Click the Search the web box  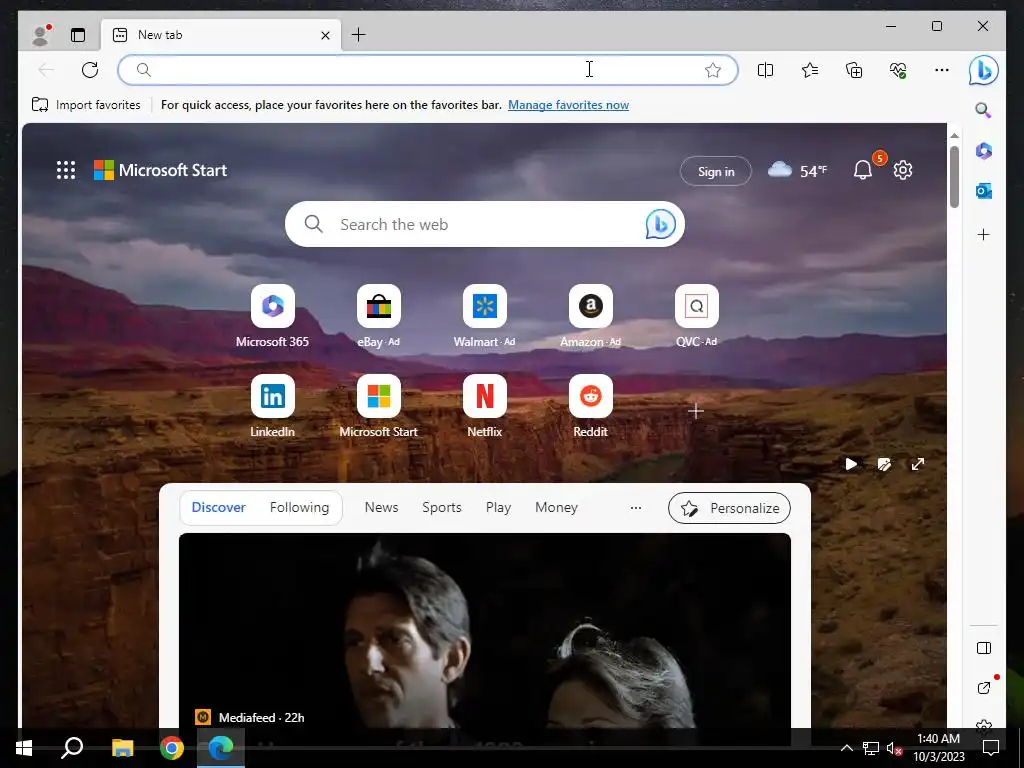click(485, 224)
